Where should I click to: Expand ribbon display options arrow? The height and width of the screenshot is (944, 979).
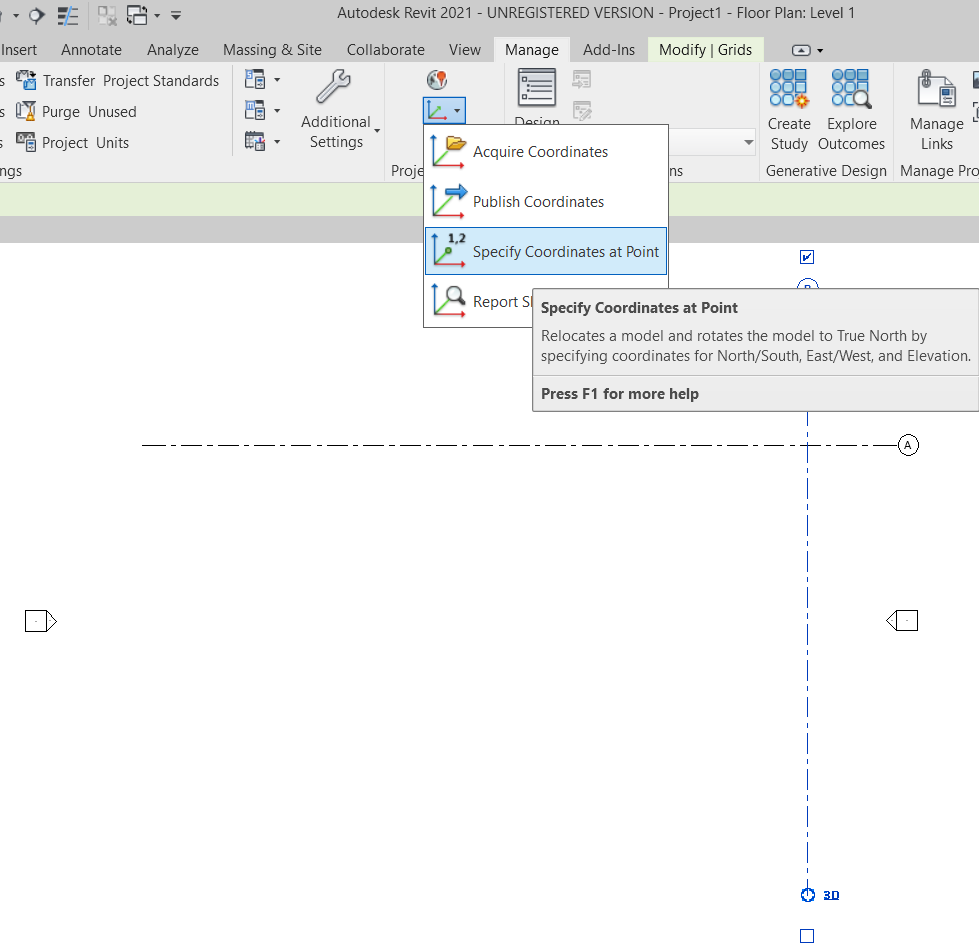[x=820, y=51]
